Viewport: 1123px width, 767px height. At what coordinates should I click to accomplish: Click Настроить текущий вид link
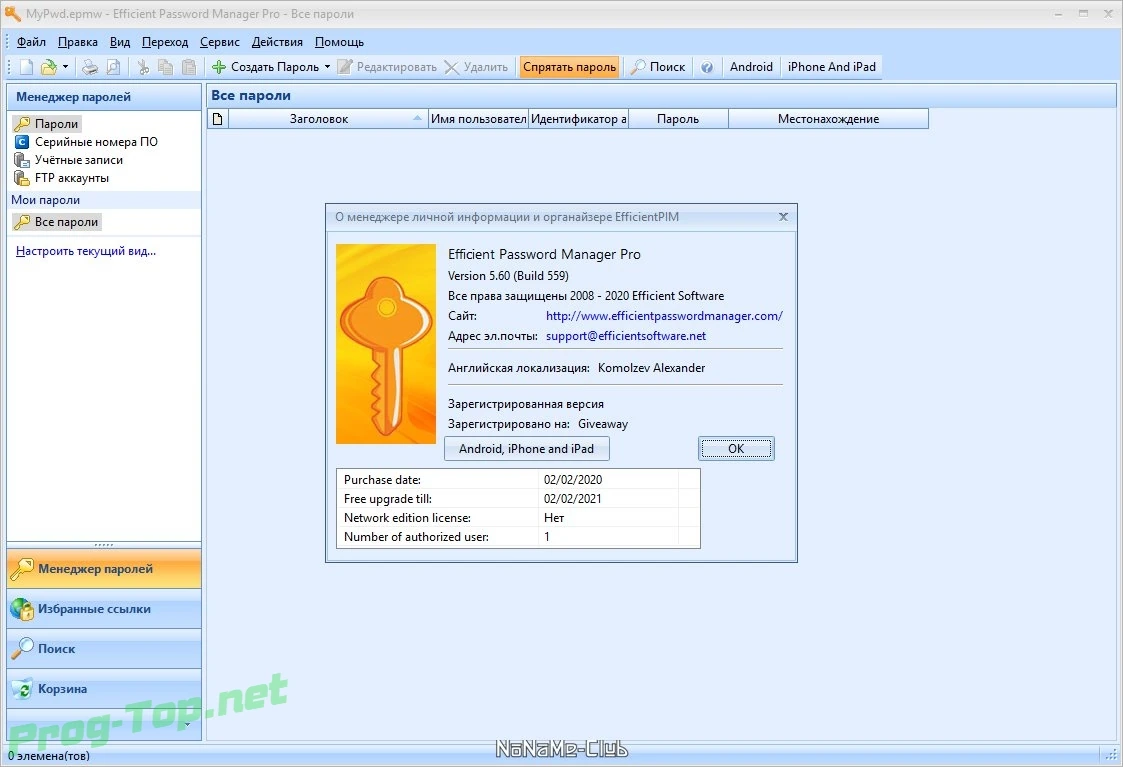click(x=86, y=251)
